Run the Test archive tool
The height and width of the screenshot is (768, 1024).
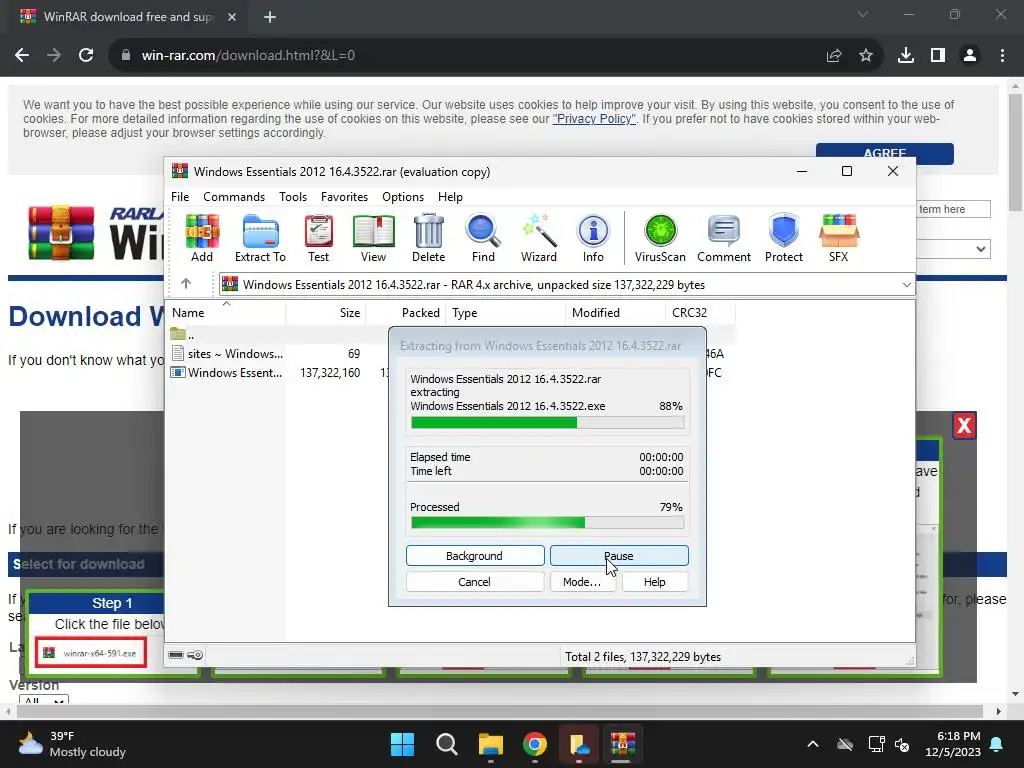(x=318, y=238)
